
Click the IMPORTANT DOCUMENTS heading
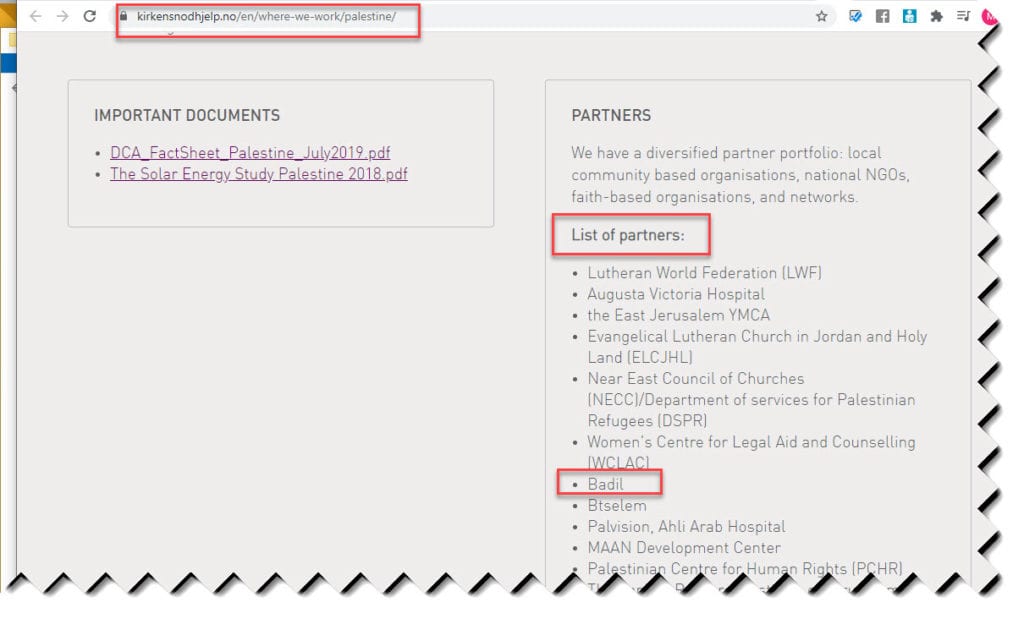click(187, 116)
